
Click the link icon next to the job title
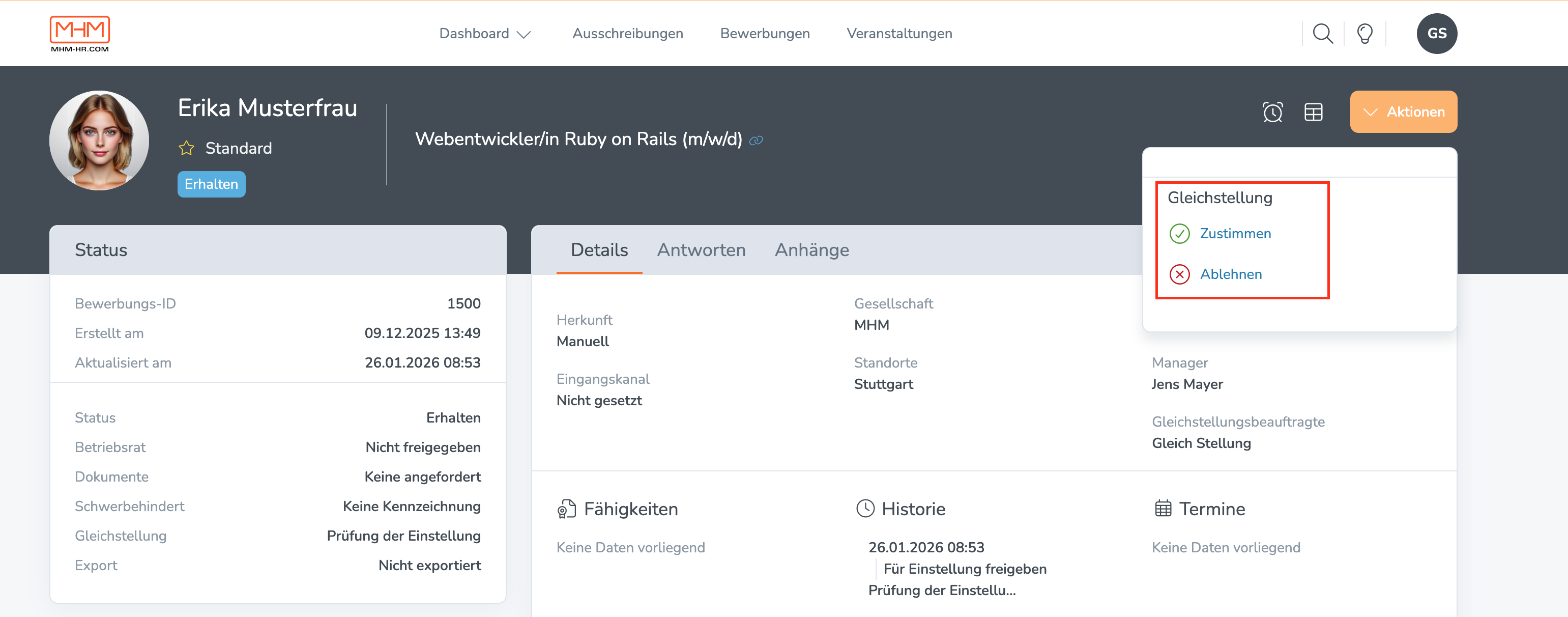757,140
